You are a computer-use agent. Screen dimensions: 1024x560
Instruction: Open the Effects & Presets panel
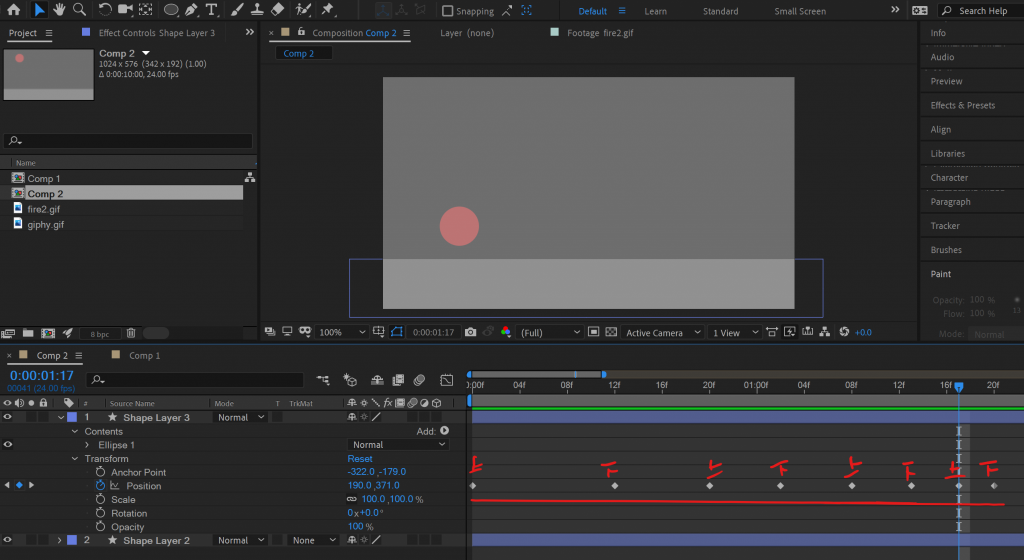(962, 105)
